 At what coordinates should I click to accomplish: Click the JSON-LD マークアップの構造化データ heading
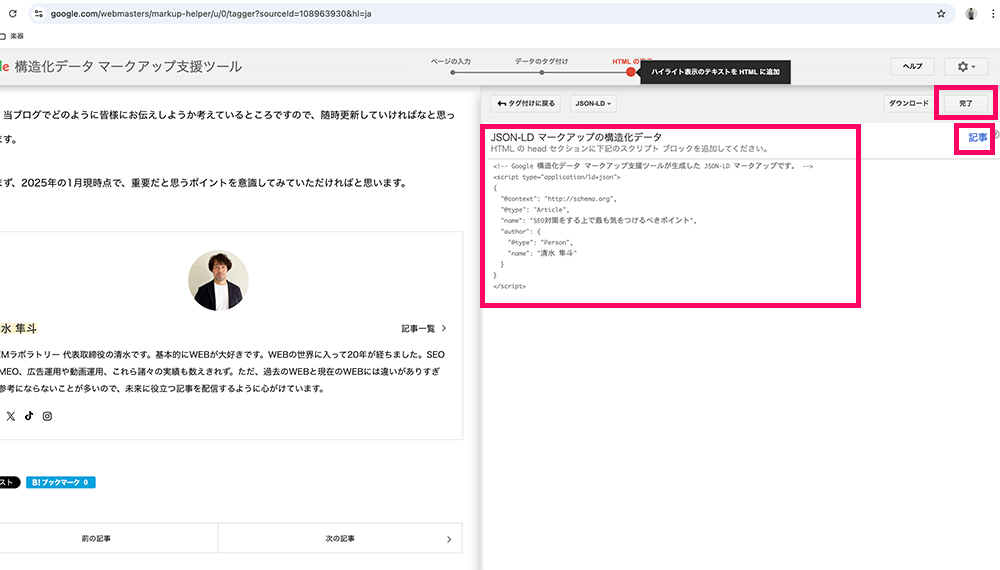pos(576,137)
